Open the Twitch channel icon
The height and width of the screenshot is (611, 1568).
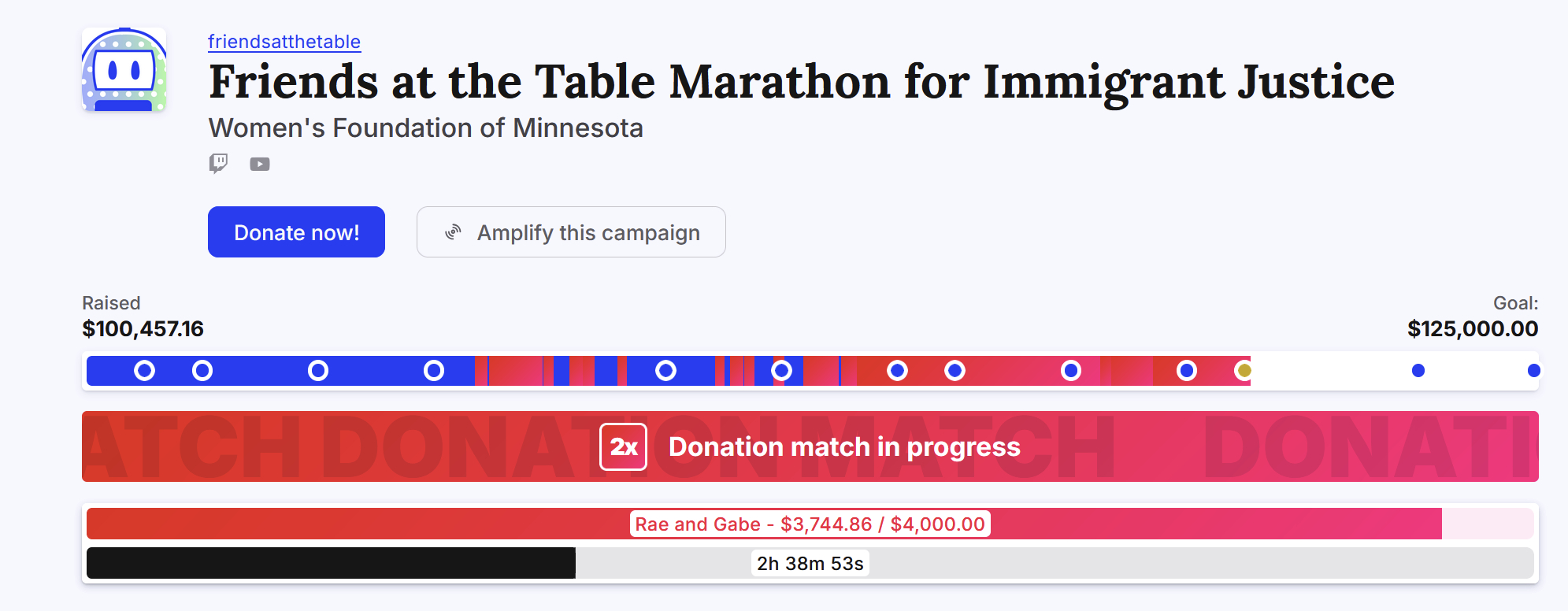coord(218,163)
